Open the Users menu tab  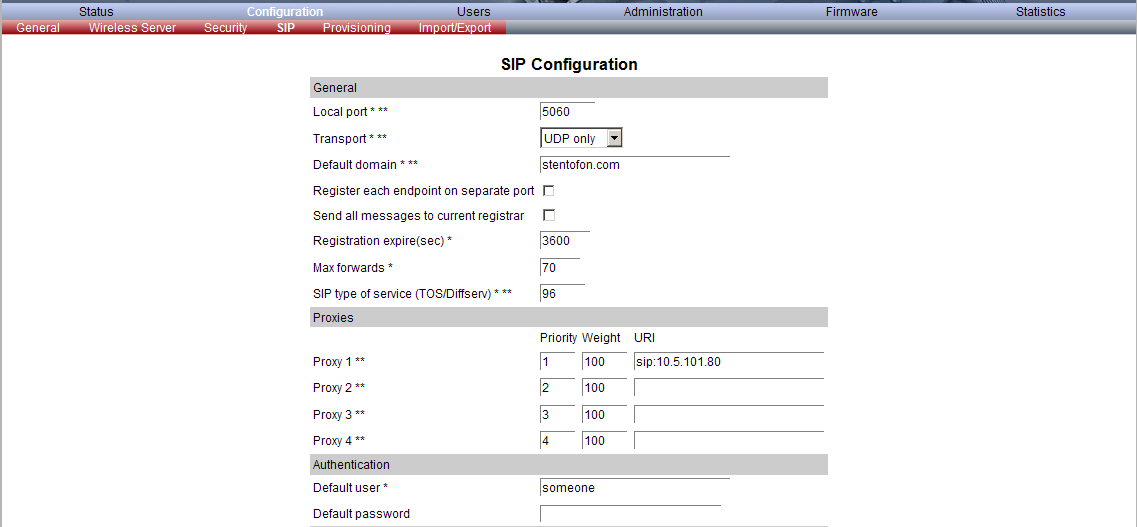tap(474, 12)
